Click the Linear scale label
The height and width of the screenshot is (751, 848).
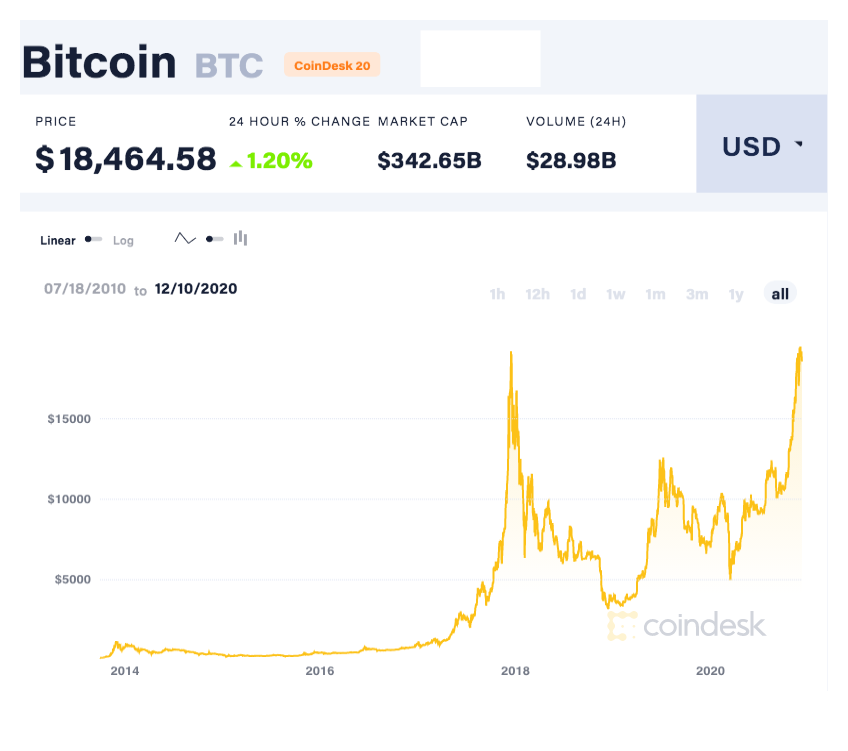[x=58, y=240]
